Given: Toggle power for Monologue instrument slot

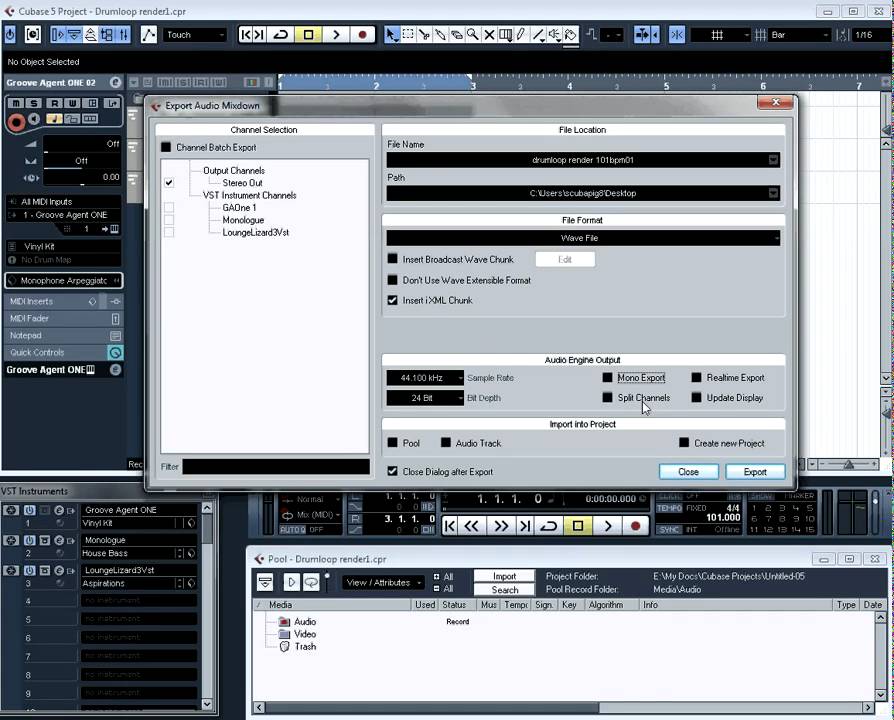Looking at the screenshot, I should [x=29, y=540].
